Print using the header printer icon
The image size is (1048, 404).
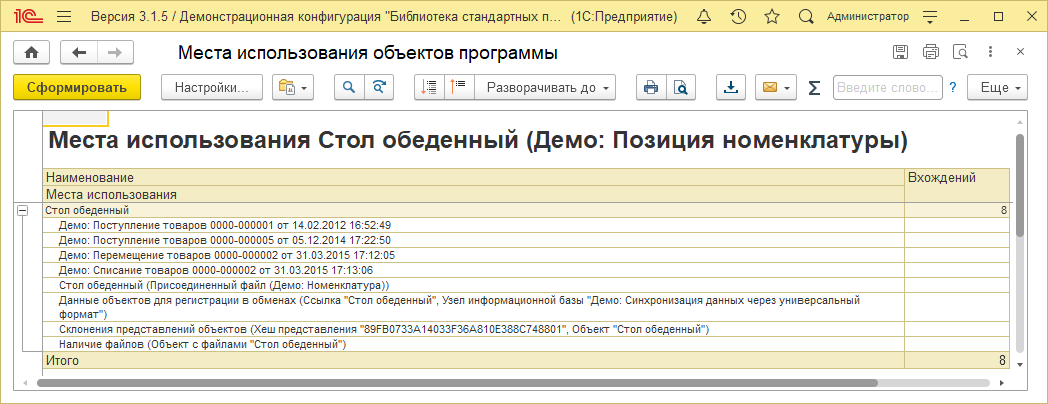[930, 52]
